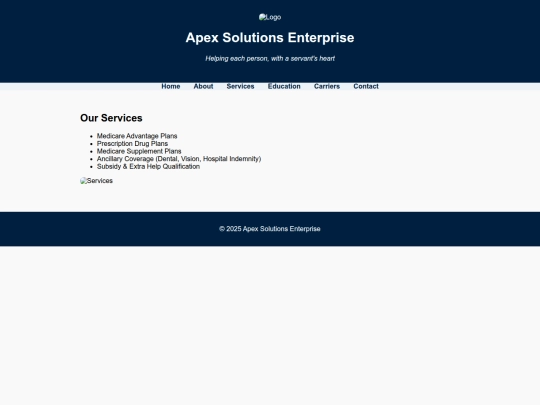540x405 pixels.
Task: Click the 2025 copyright footer text
Action: click(x=270, y=229)
